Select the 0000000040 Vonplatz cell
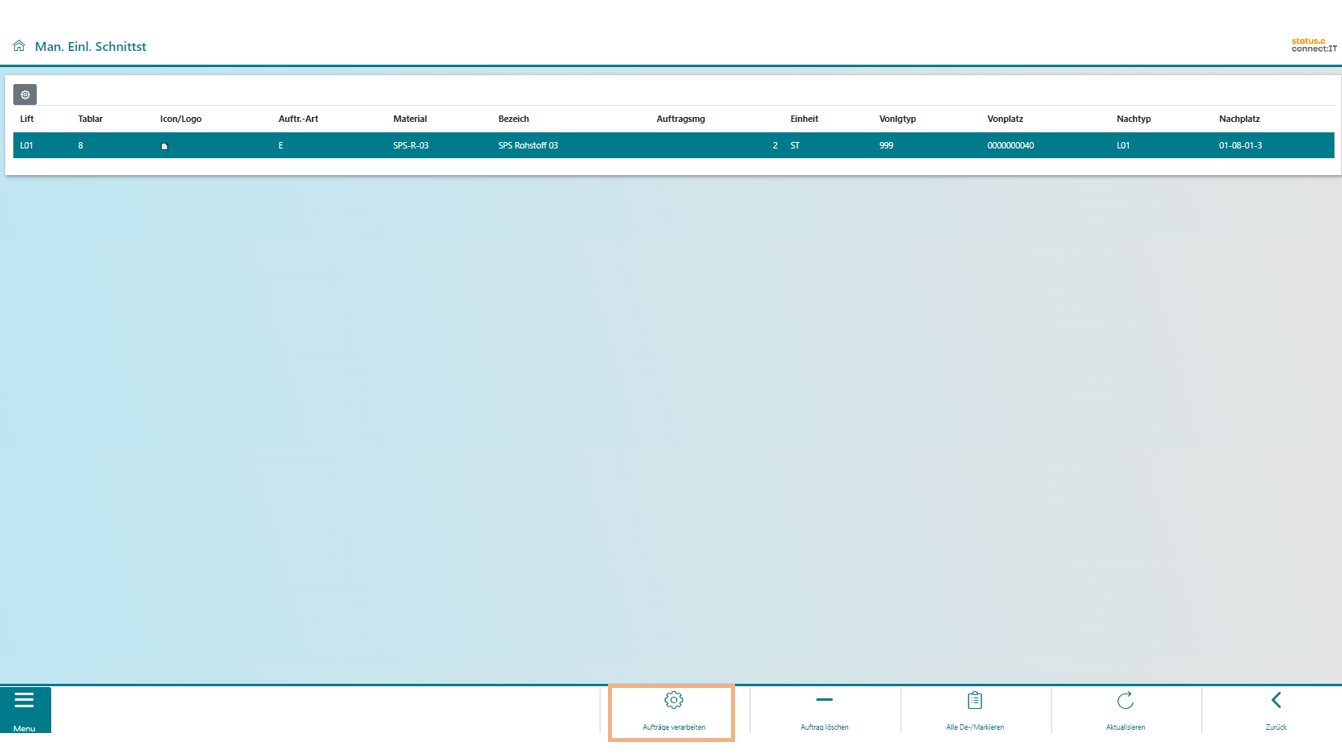1342x755 pixels. click(x=1011, y=146)
